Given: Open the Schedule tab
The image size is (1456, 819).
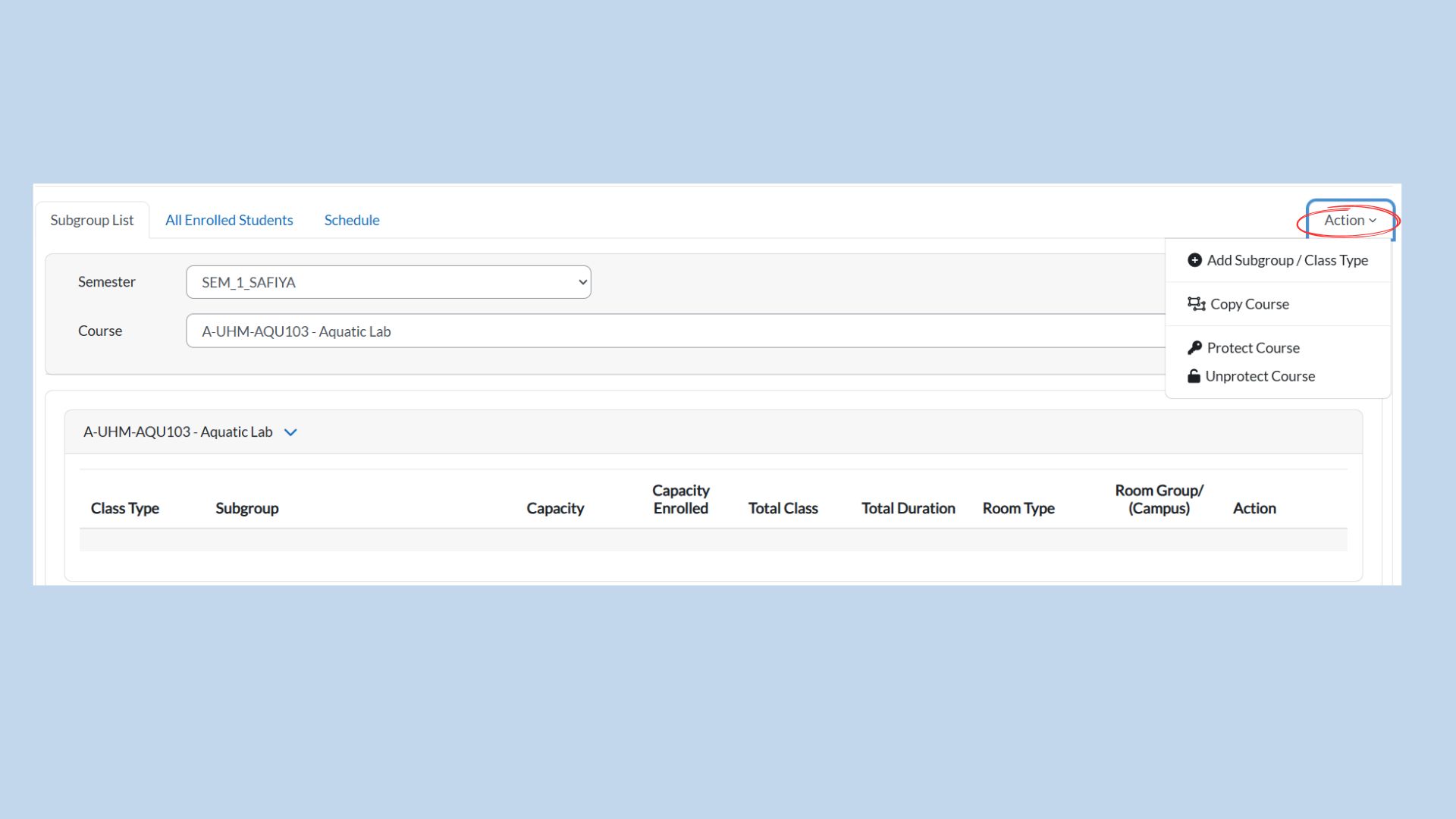Looking at the screenshot, I should [x=352, y=220].
